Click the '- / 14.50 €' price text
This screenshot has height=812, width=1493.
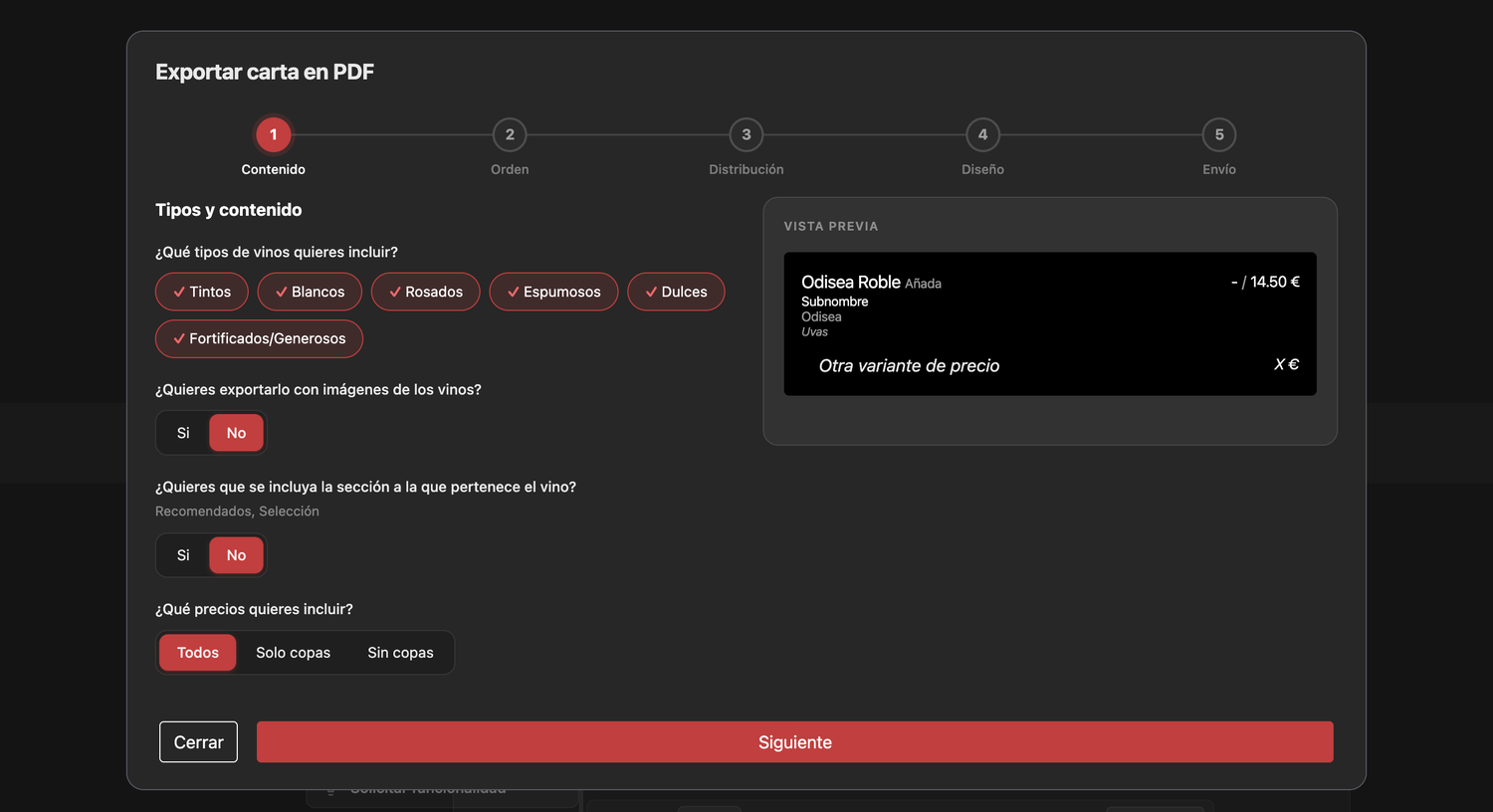(x=1265, y=282)
